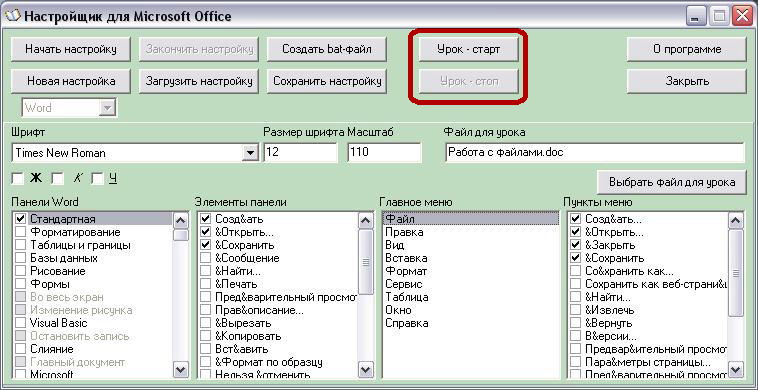Check the &Вырезать element checkbox
The height and width of the screenshot is (390, 758).
tap(205, 323)
